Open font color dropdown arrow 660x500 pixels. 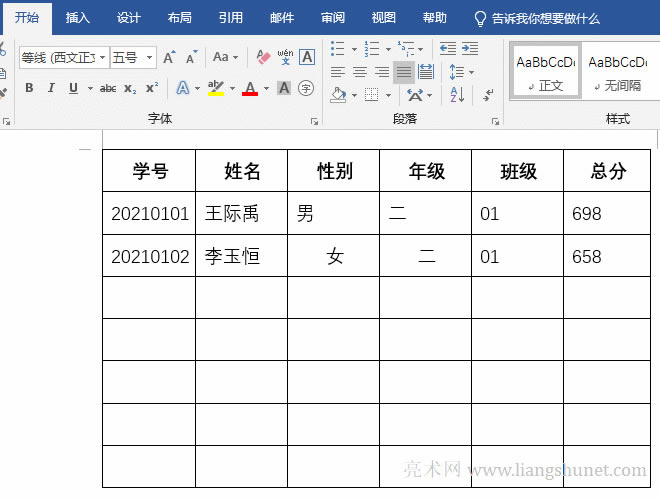click(266, 88)
